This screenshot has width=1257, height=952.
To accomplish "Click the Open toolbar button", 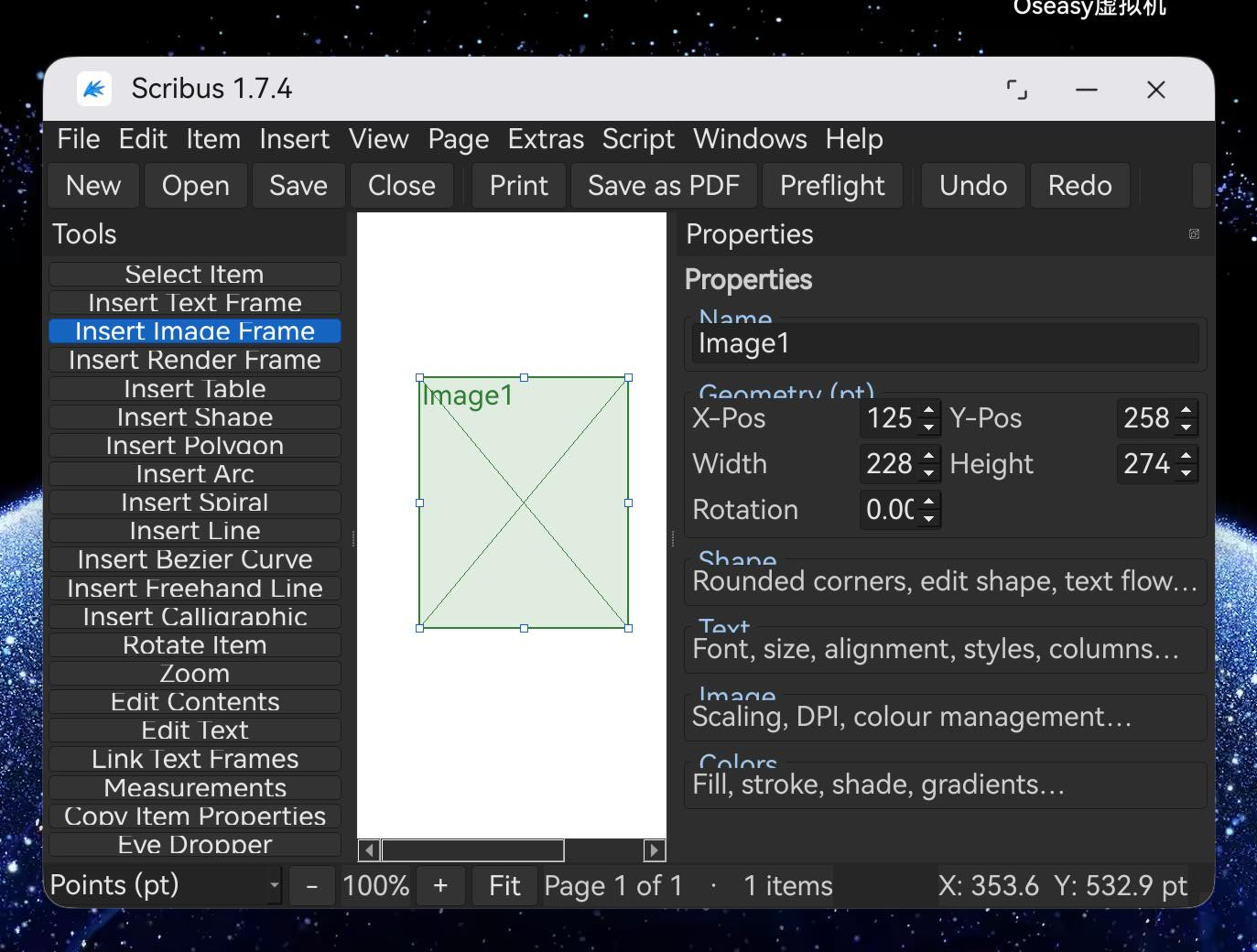I will pyautogui.click(x=196, y=186).
